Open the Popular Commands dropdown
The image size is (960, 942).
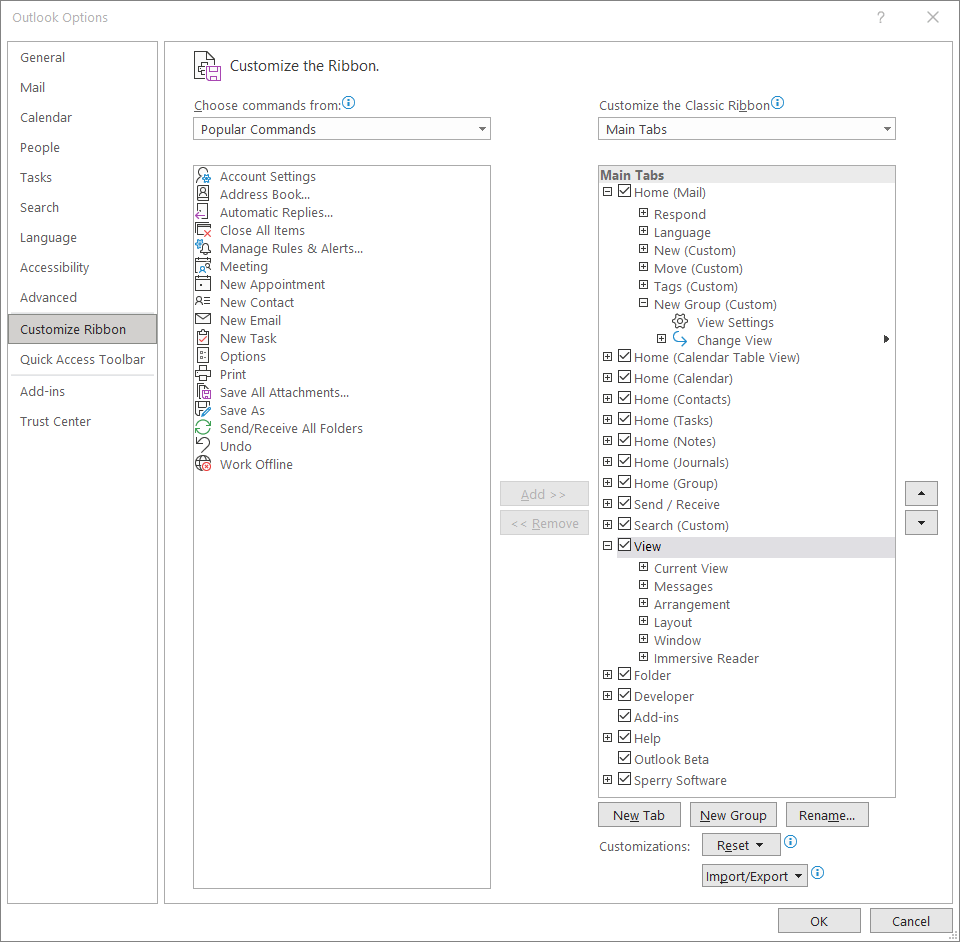pos(342,129)
